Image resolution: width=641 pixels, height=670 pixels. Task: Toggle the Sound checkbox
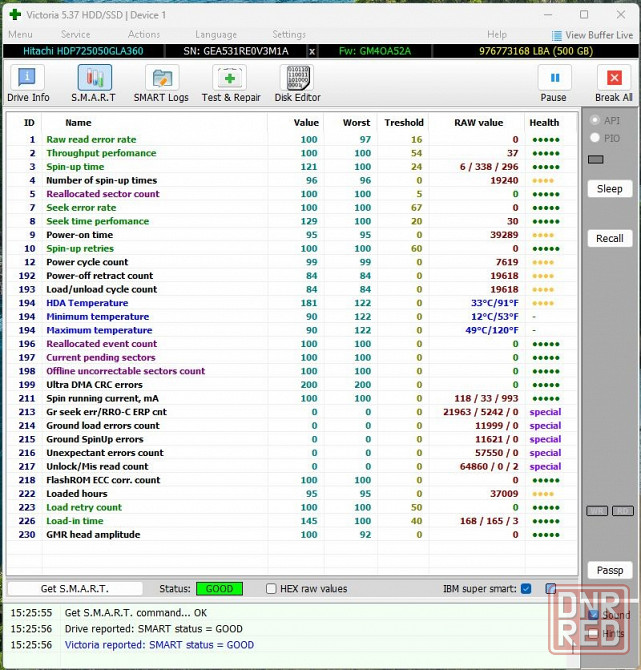pyautogui.click(x=594, y=615)
